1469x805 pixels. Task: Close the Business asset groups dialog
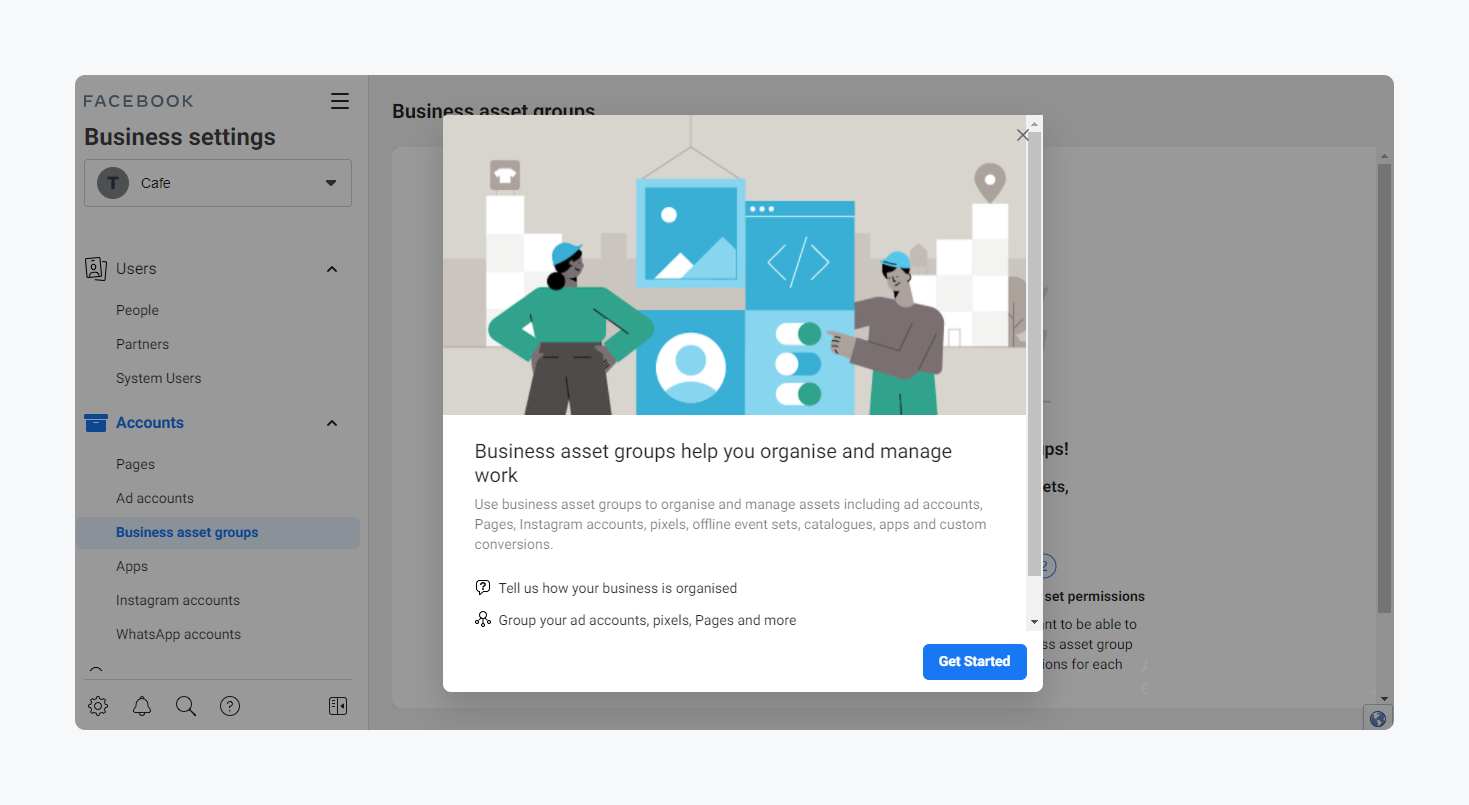point(1022,135)
